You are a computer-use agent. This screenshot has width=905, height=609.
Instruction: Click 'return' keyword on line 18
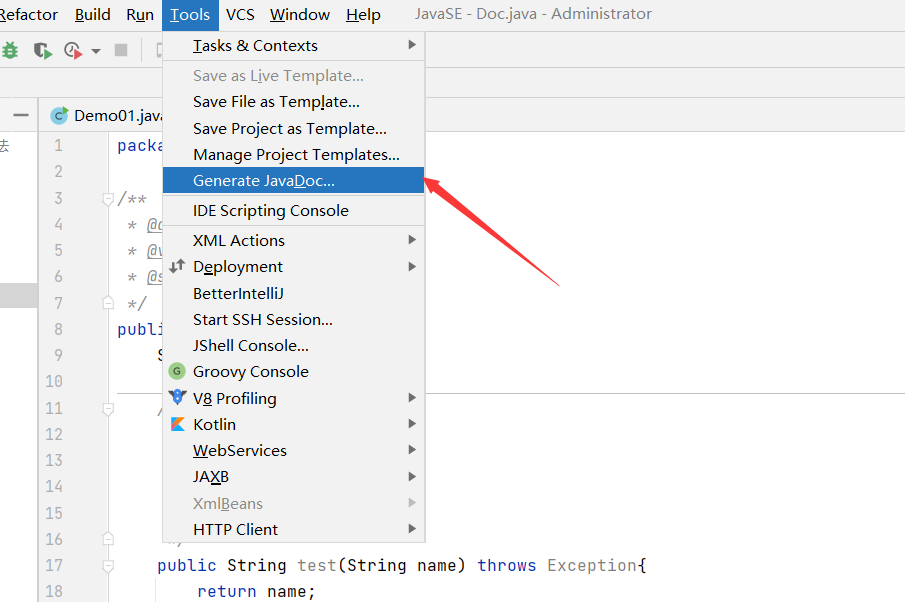tap(227, 592)
